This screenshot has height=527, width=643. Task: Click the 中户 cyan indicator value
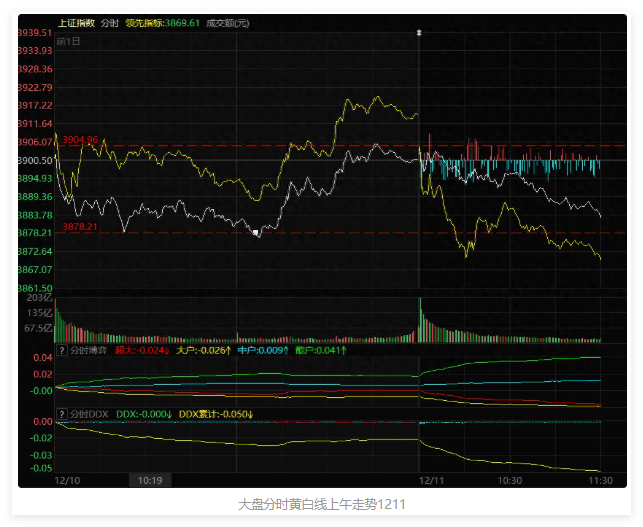click(x=263, y=351)
